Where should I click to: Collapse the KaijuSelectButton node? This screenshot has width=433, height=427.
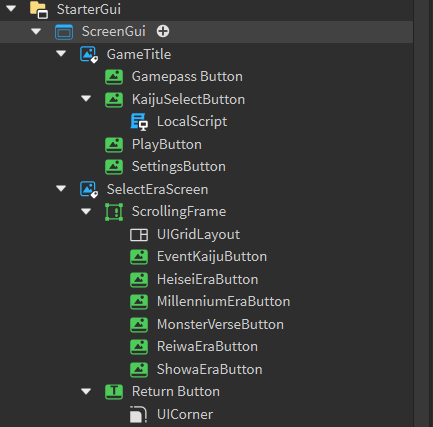(86, 99)
